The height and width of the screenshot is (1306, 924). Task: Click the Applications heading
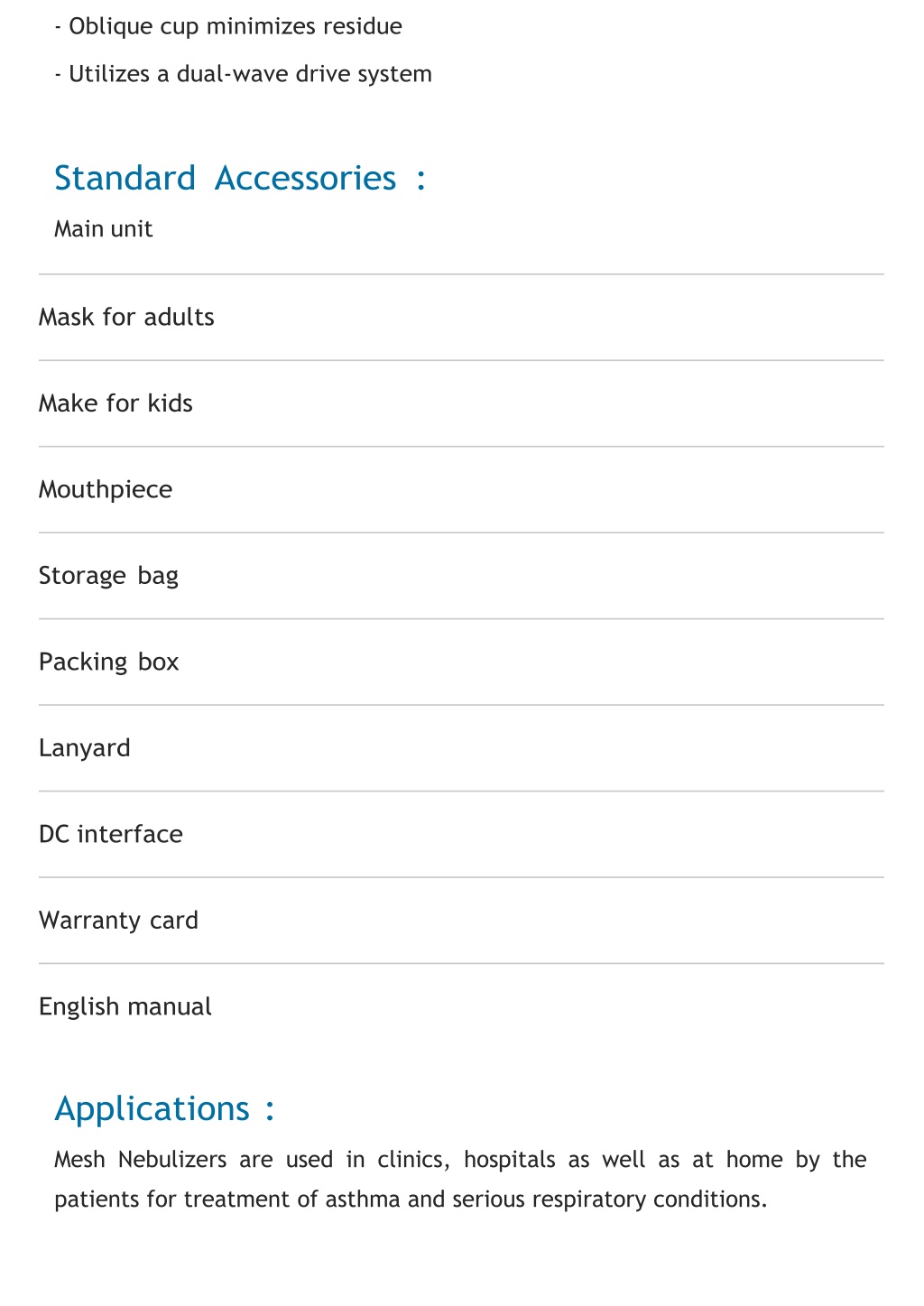[x=164, y=1108]
